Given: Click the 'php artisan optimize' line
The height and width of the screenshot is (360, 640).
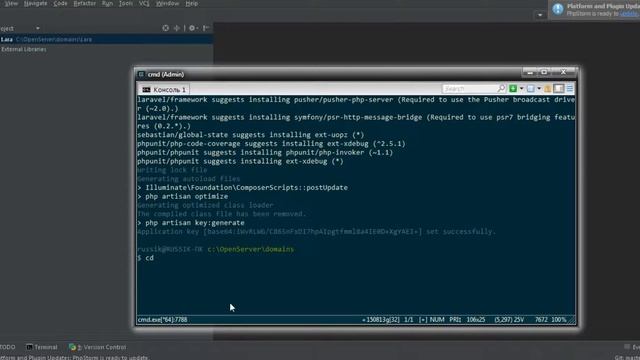Looking at the screenshot, I should (x=182, y=196).
